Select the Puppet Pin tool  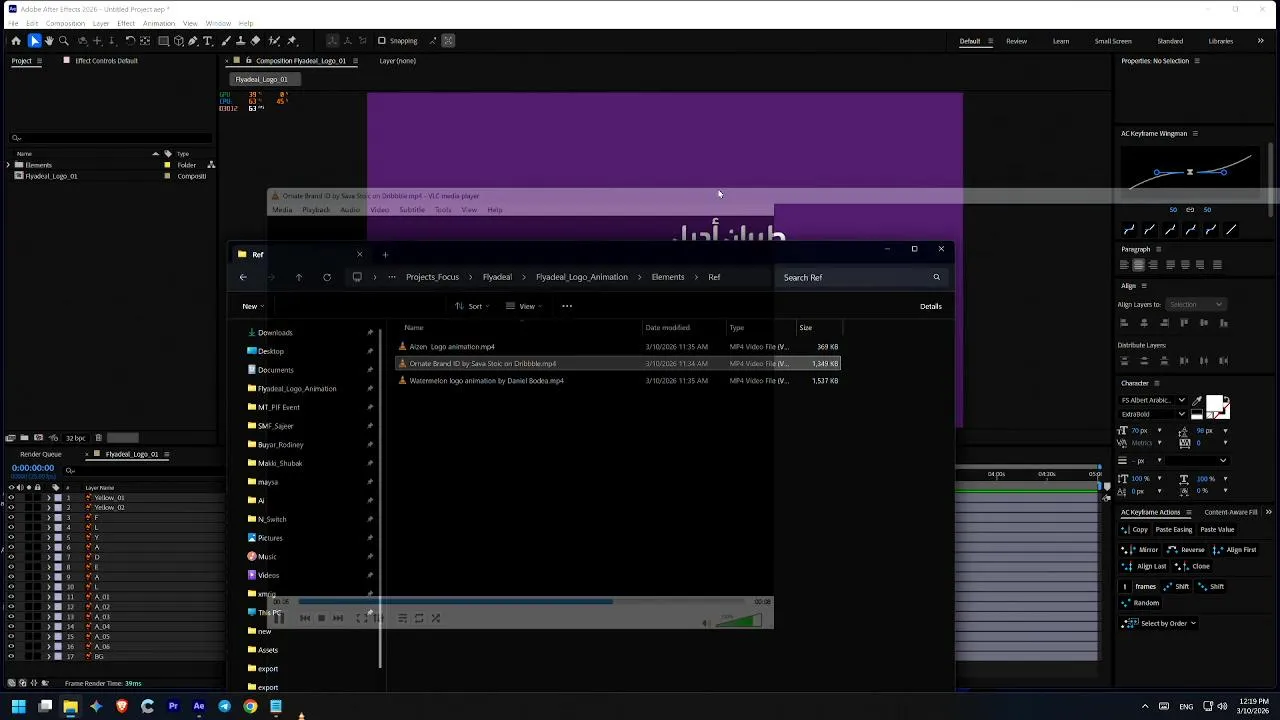292,41
